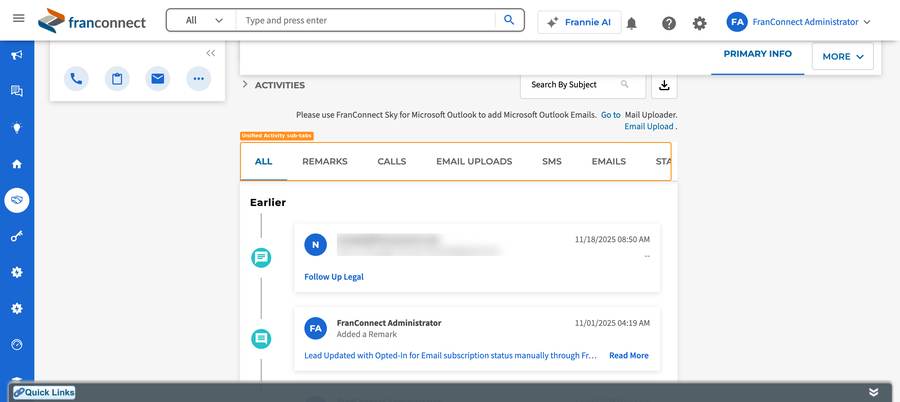Open lightbulb icon in sidebar
This screenshot has height=402, width=900.
(x=17, y=127)
